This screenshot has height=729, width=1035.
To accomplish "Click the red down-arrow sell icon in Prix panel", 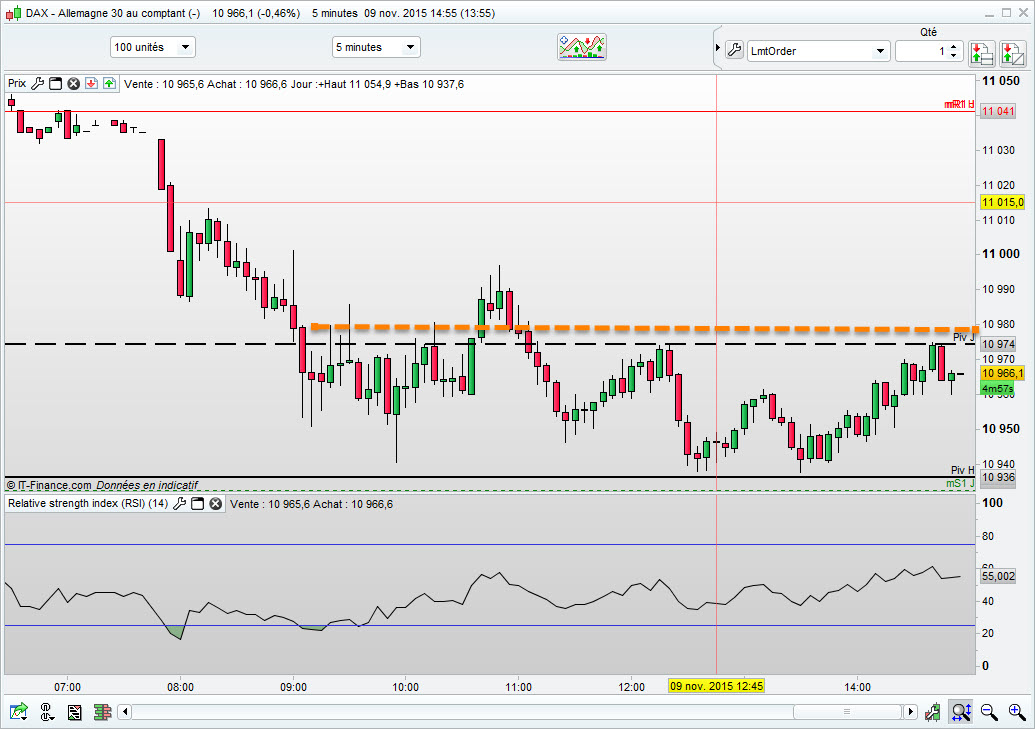I will pos(92,83).
